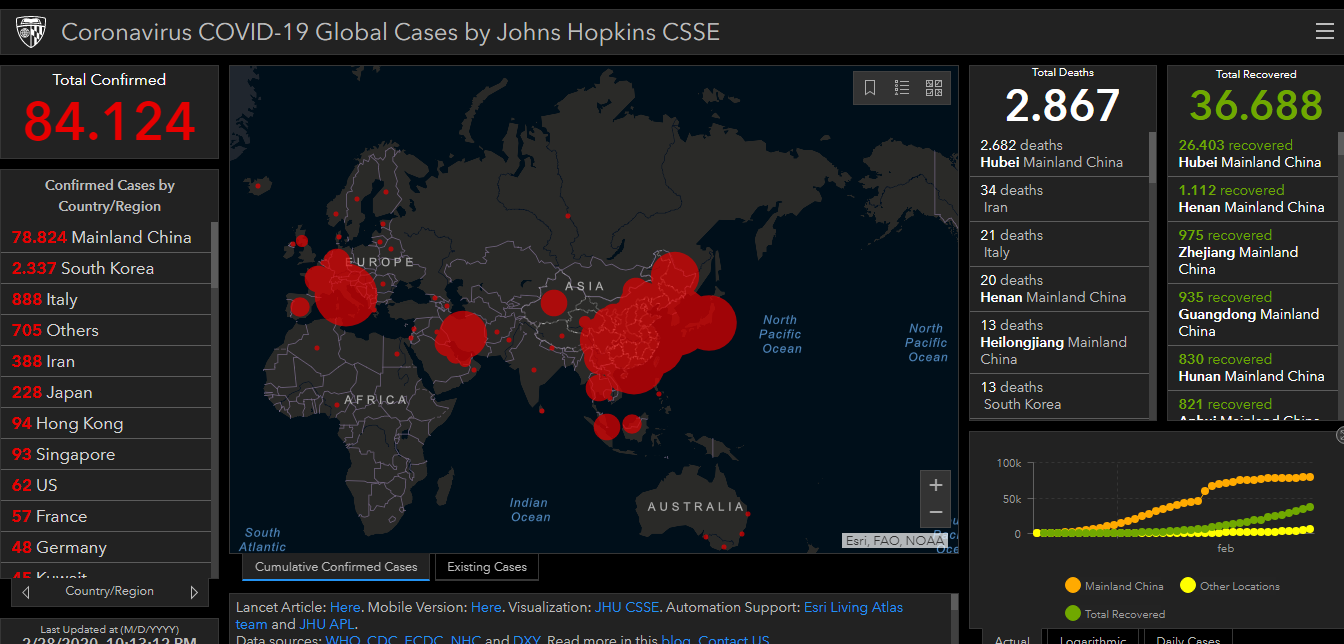
Task: Click the Johns Hopkins shield logo
Action: [31, 32]
